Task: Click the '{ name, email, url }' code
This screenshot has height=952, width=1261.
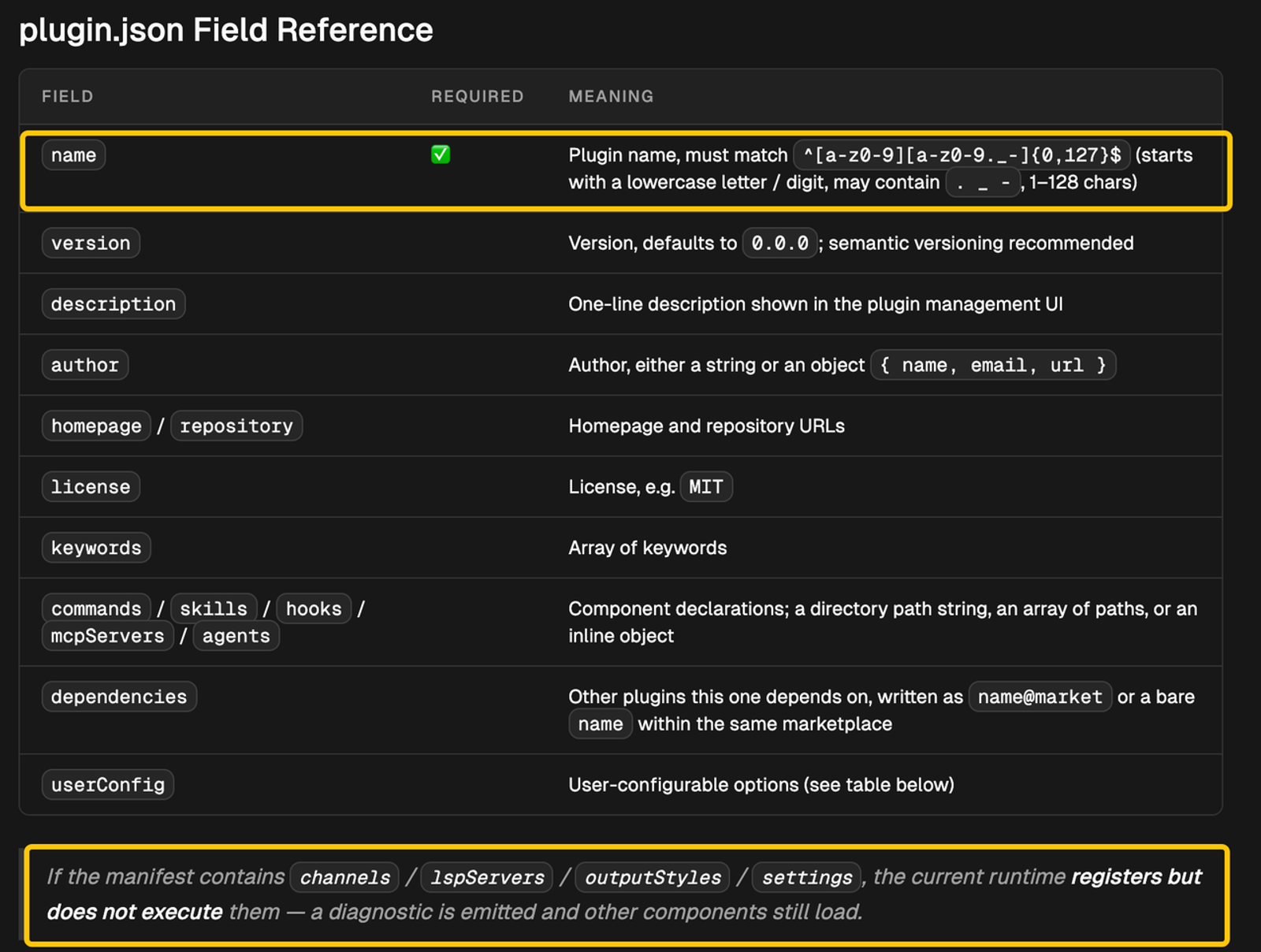Action: tap(993, 365)
